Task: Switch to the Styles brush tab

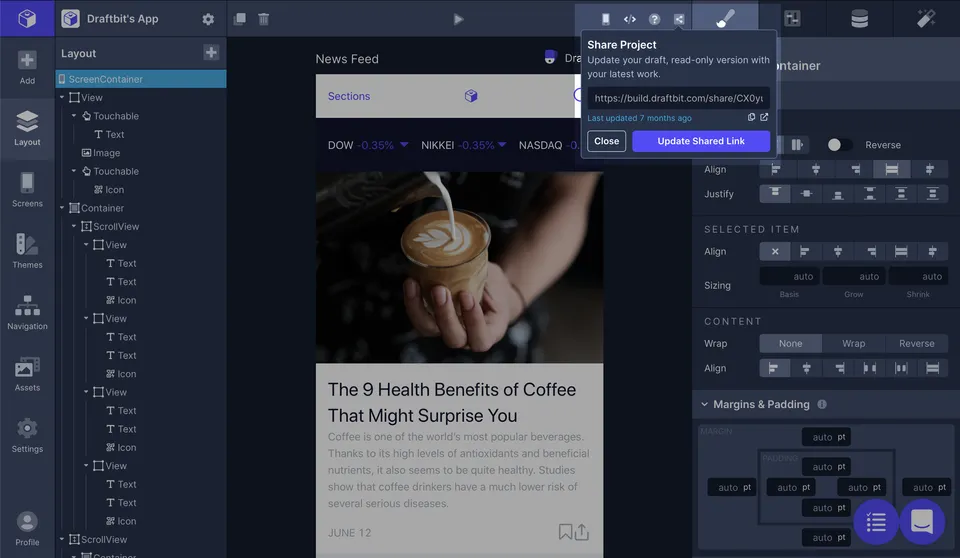Action: tap(726, 18)
